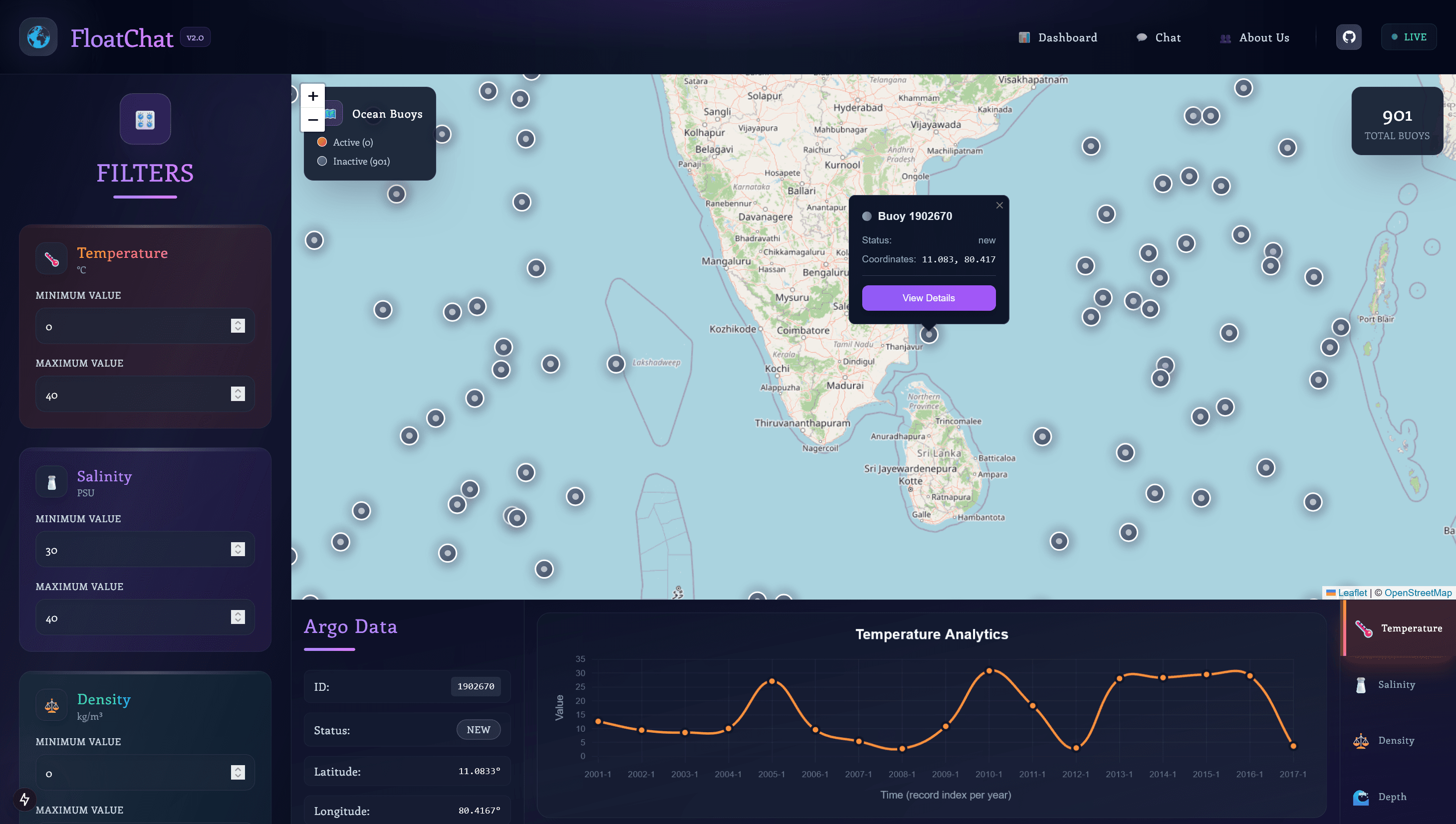Click the thermometer icon in Temperature filter

click(51, 259)
